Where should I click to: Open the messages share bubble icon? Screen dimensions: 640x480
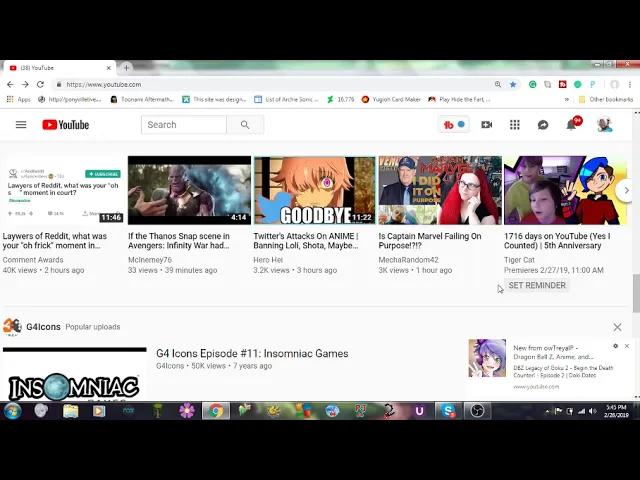coord(543,125)
